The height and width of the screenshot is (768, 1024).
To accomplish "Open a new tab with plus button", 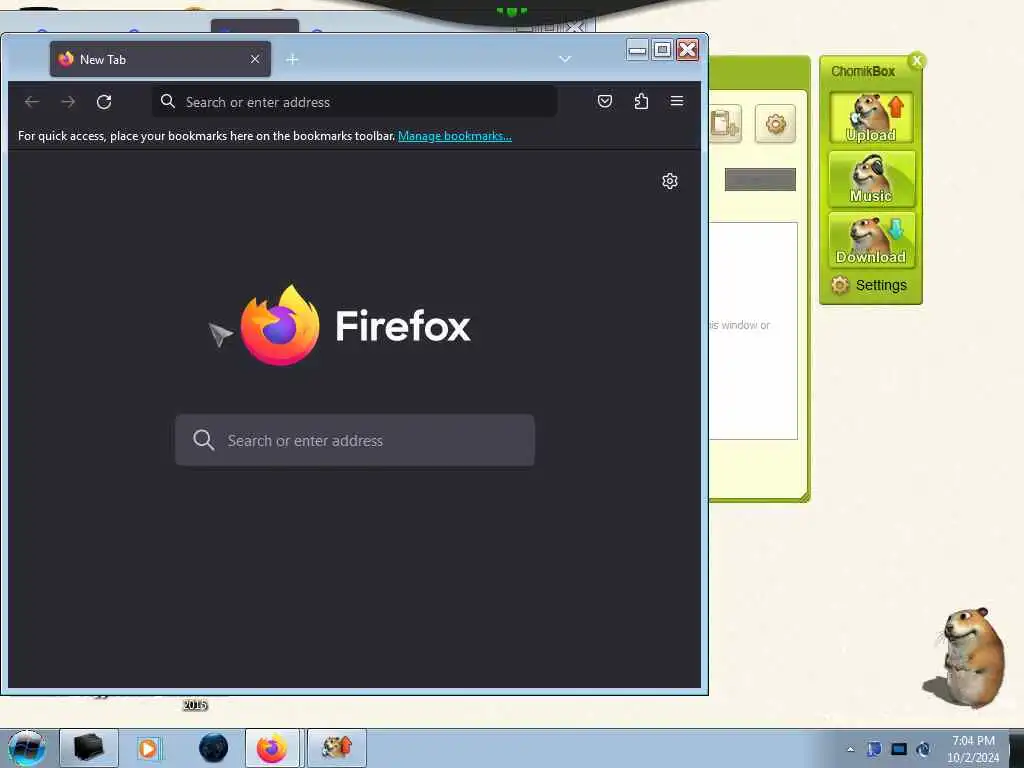I will click(292, 59).
